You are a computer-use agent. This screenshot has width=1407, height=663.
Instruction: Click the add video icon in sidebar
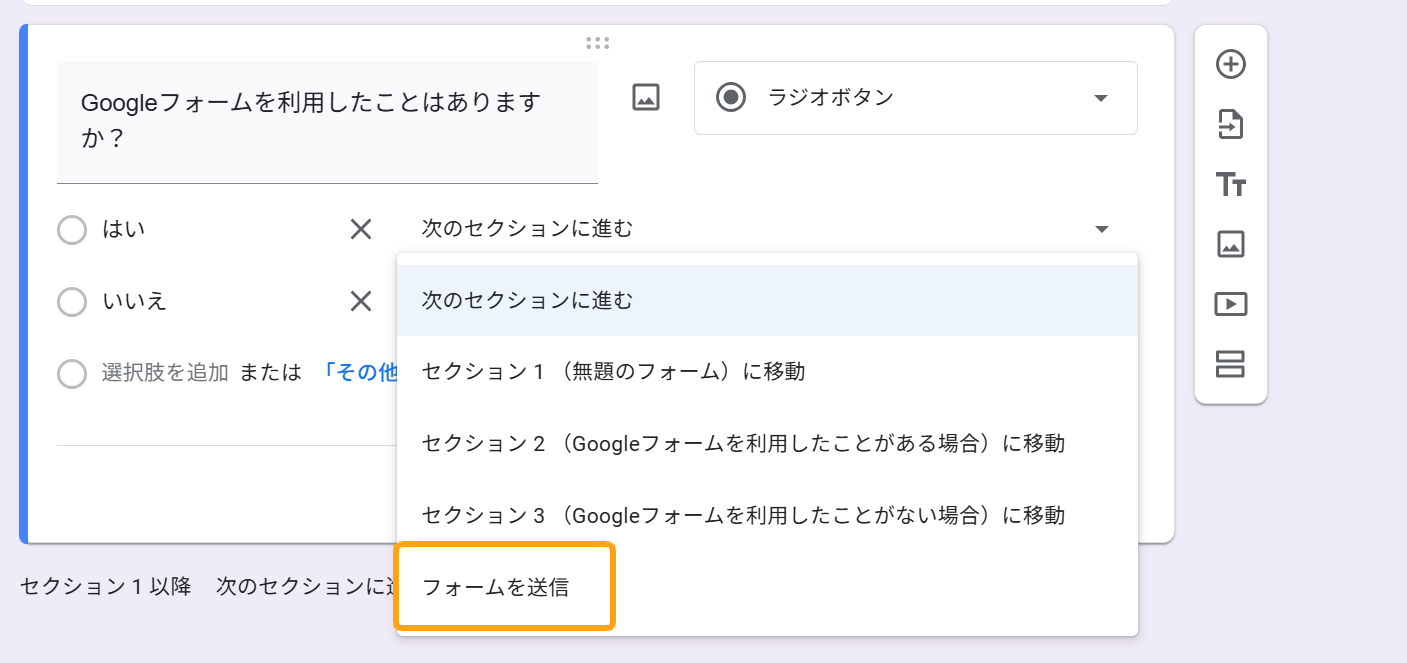(x=1230, y=304)
